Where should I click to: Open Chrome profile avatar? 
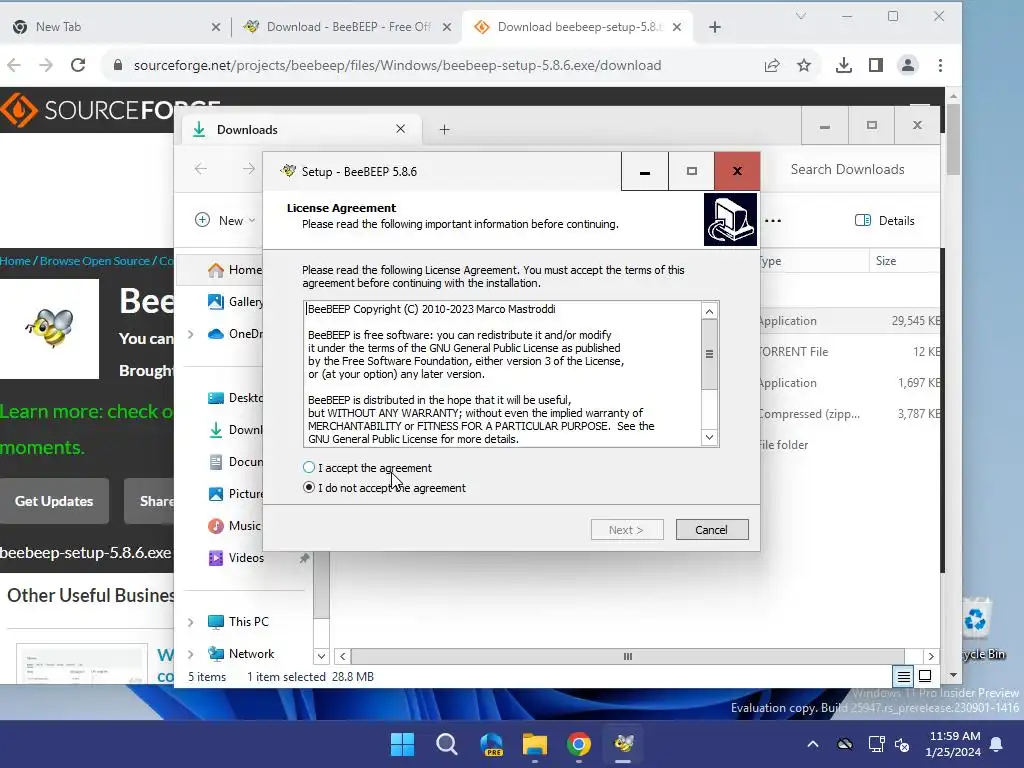[908, 65]
